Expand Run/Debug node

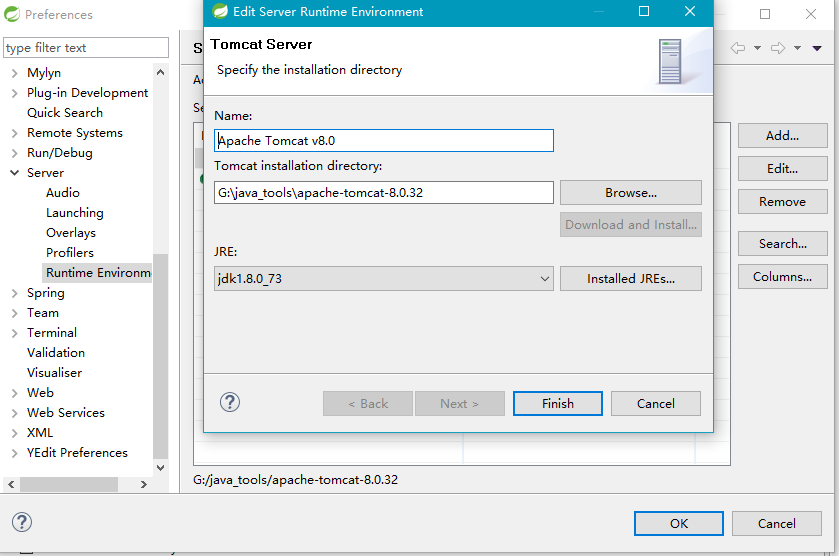pyautogui.click(x=14, y=153)
